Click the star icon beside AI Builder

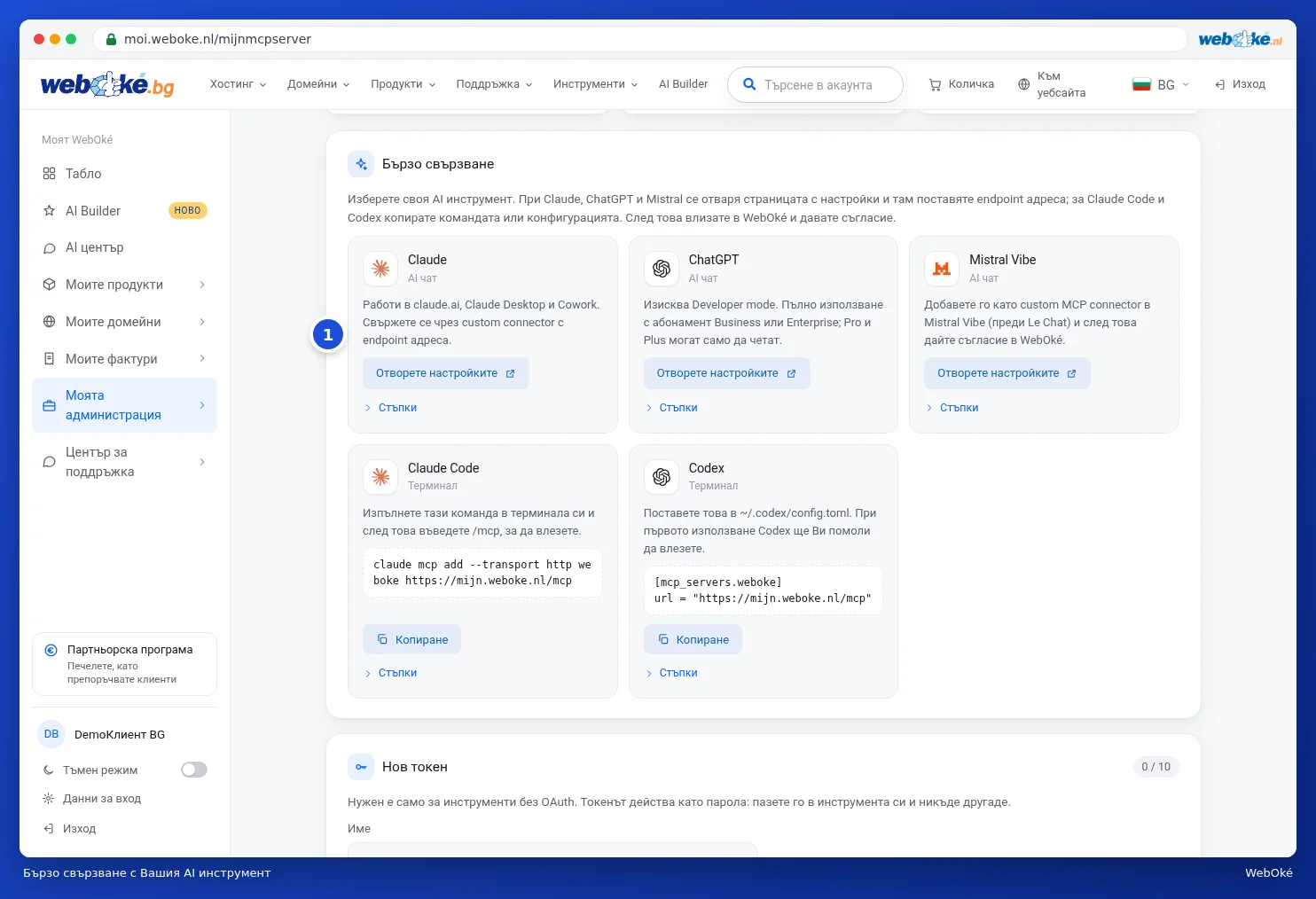50,211
